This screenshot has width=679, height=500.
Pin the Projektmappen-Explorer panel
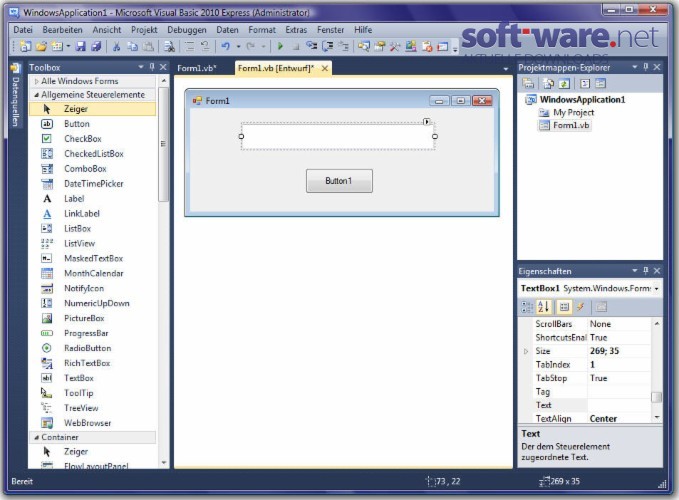(x=646, y=67)
